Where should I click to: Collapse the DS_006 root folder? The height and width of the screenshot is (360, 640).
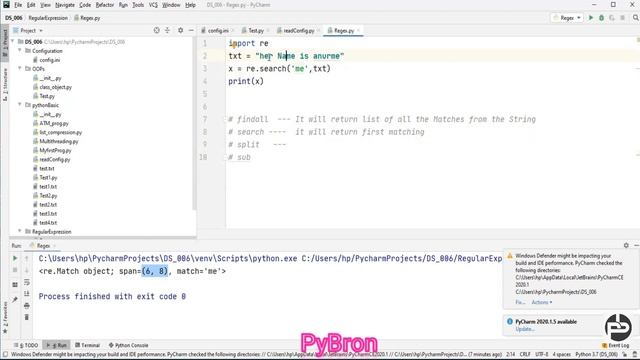[x=13, y=42]
